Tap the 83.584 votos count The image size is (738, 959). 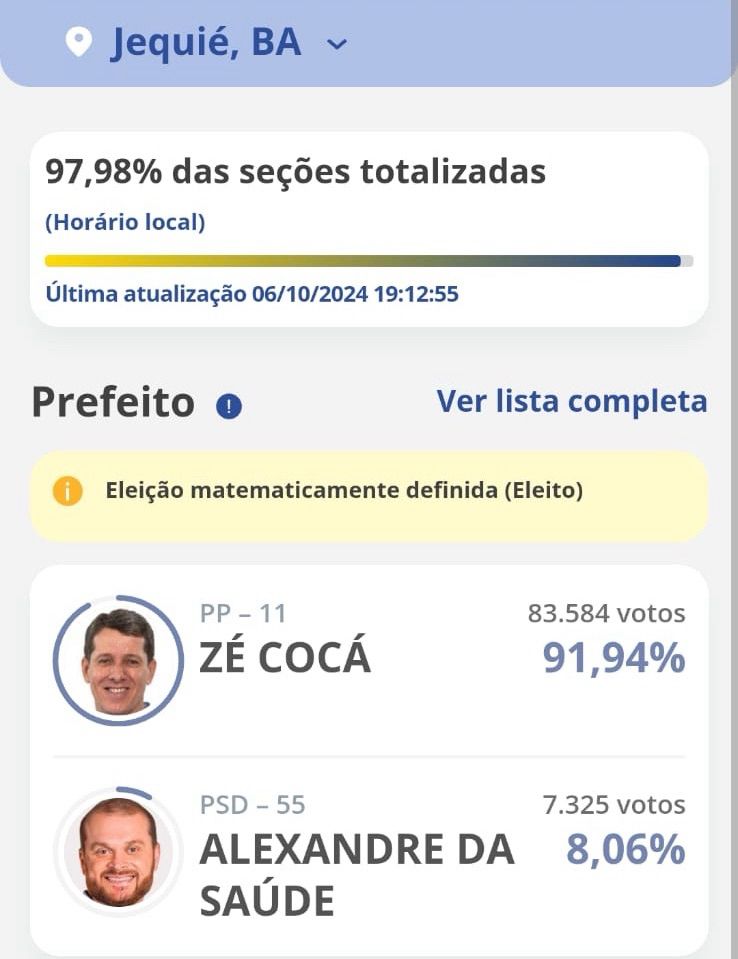[x=607, y=613]
